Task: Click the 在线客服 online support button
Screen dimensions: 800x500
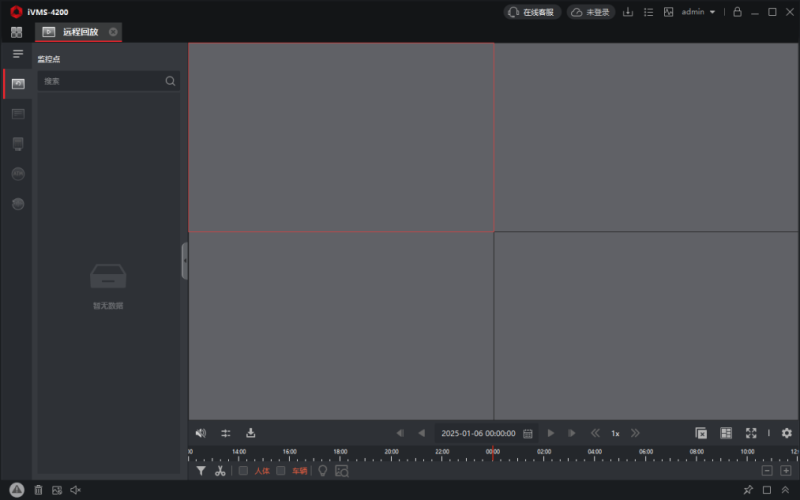Action: click(x=531, y=12)
